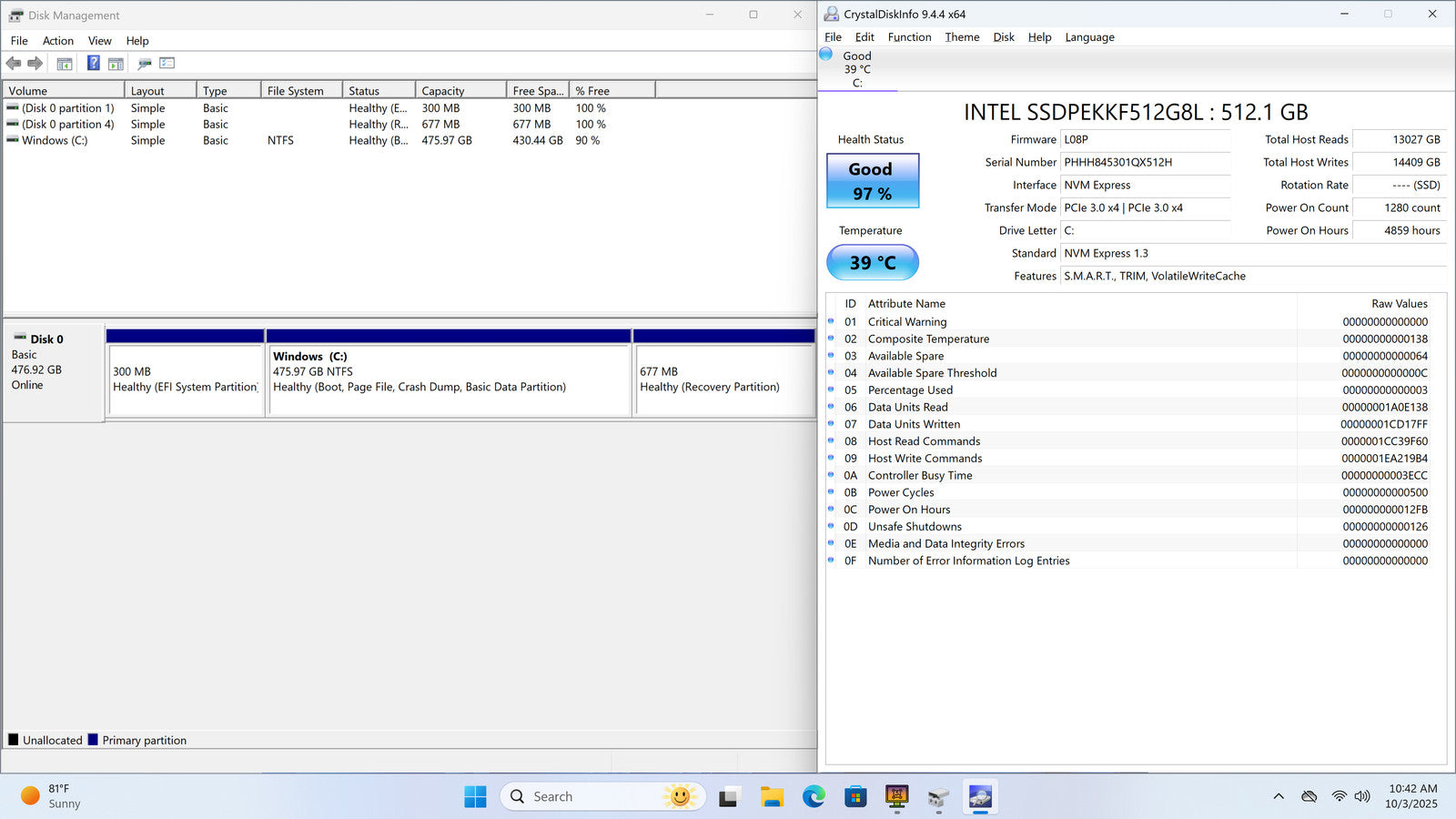Click the Back arrow in Disk Management toolbar
Viewport: 1456px width, 819px height.
(14, 64)
